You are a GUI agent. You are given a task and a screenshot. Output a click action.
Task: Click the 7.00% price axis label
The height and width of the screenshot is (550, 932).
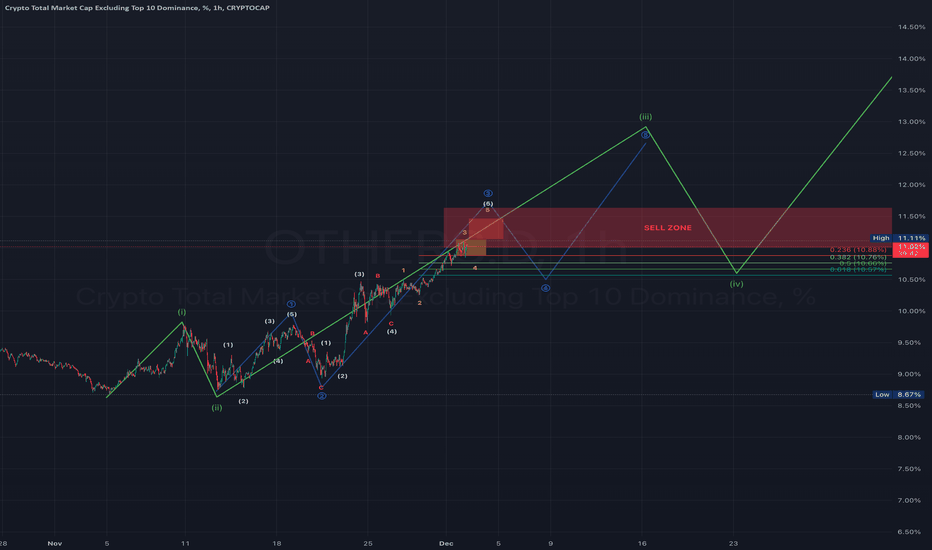911,501
